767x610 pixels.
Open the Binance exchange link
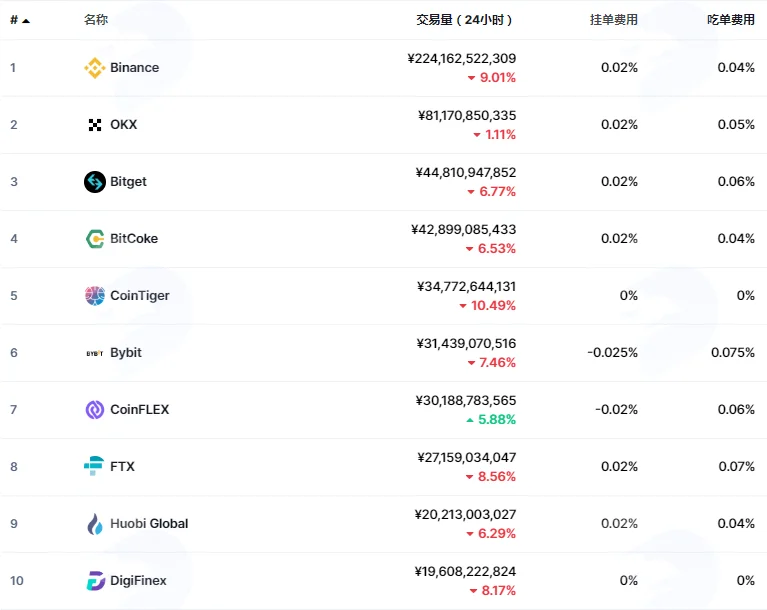click(x=135, y=68)
